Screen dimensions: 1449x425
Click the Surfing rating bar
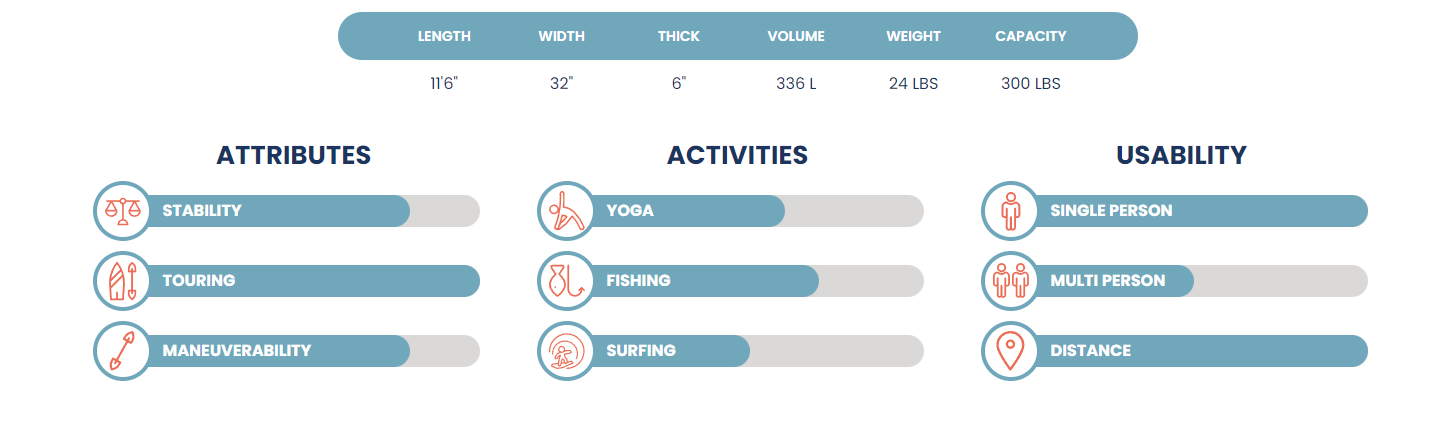[x=754, y=351]
